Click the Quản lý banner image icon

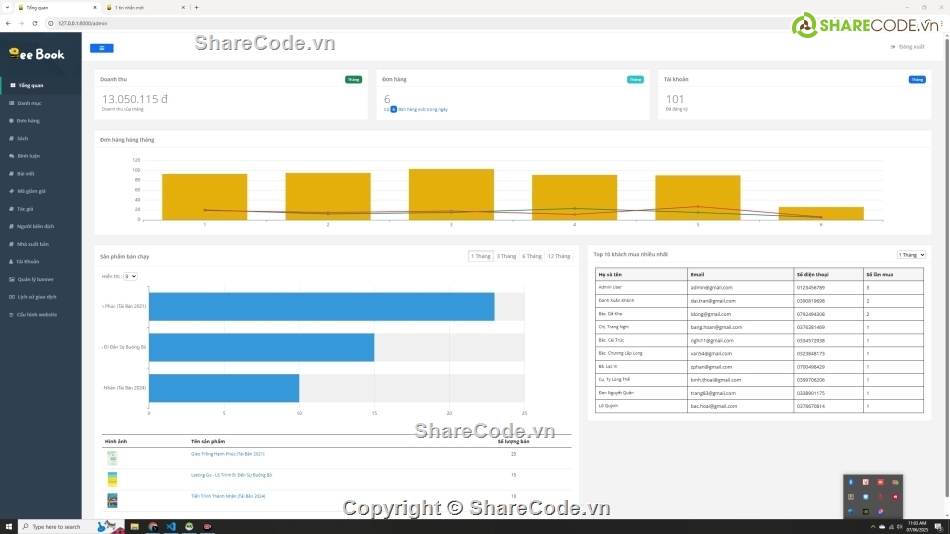click(x=12, y=279)
